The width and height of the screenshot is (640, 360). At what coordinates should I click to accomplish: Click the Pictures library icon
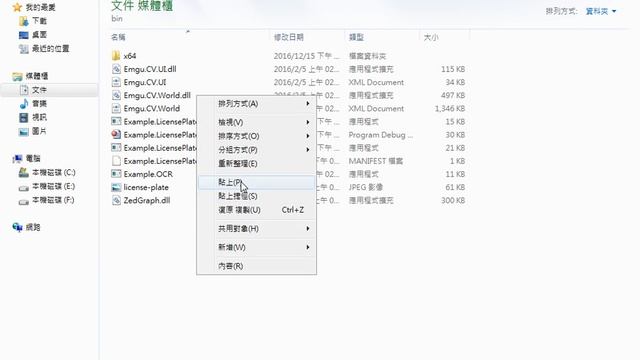pos(24,131)
